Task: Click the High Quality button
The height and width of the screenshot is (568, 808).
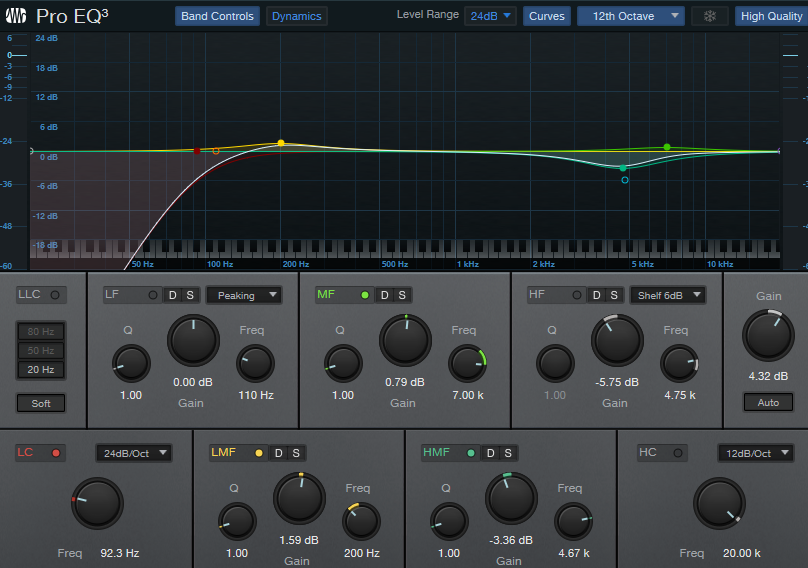Action: tap(771, 16)
